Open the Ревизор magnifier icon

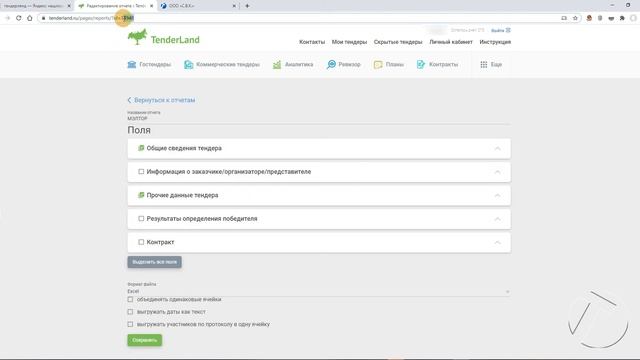tap(331, 64)
